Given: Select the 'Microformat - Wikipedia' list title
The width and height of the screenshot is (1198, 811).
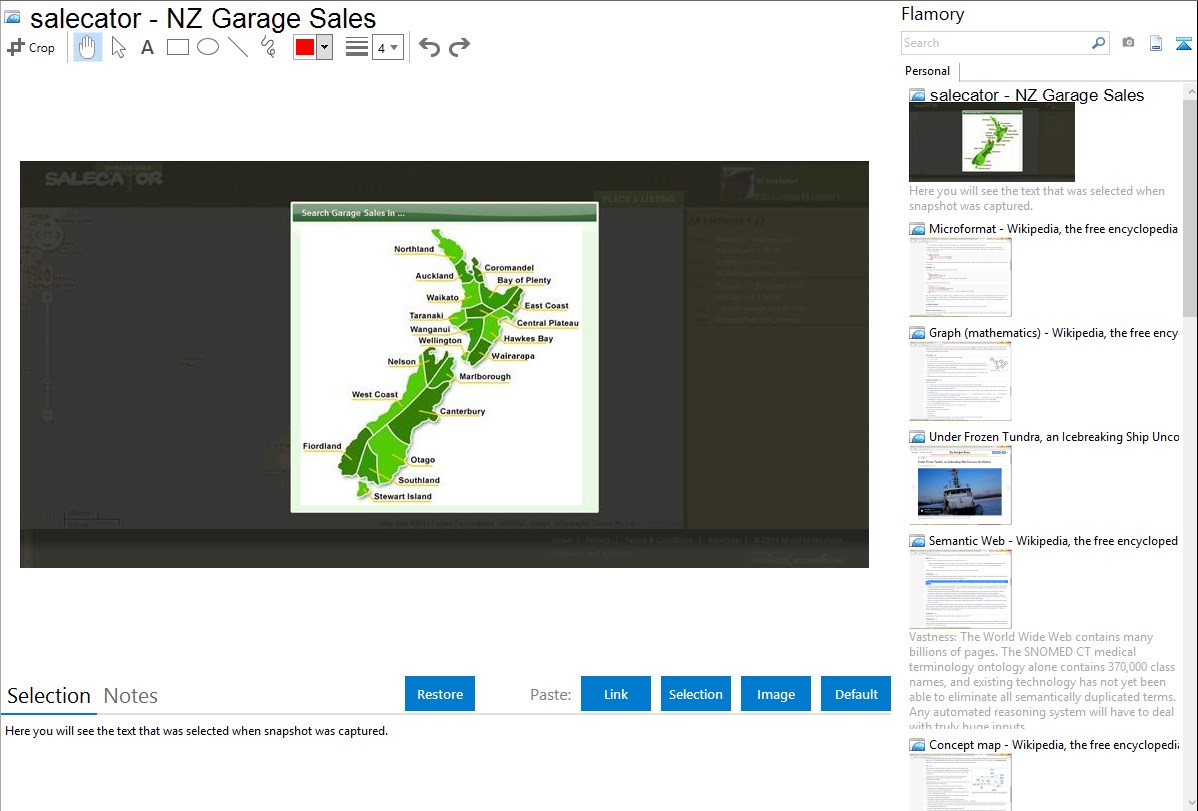Looking at the screenshot, I should point(1053,229).
